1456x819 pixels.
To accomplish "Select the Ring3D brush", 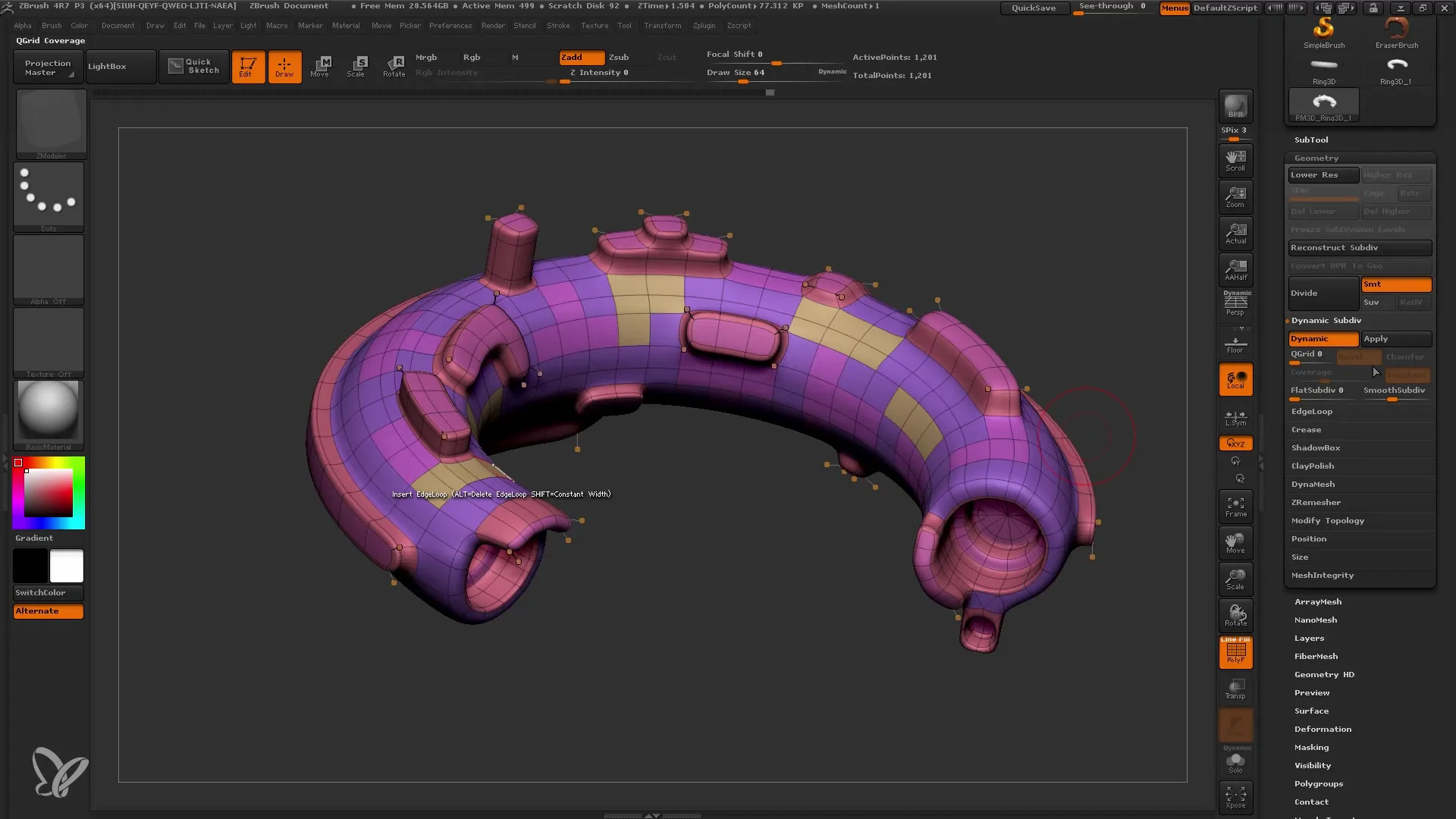I will (1325, 67).
